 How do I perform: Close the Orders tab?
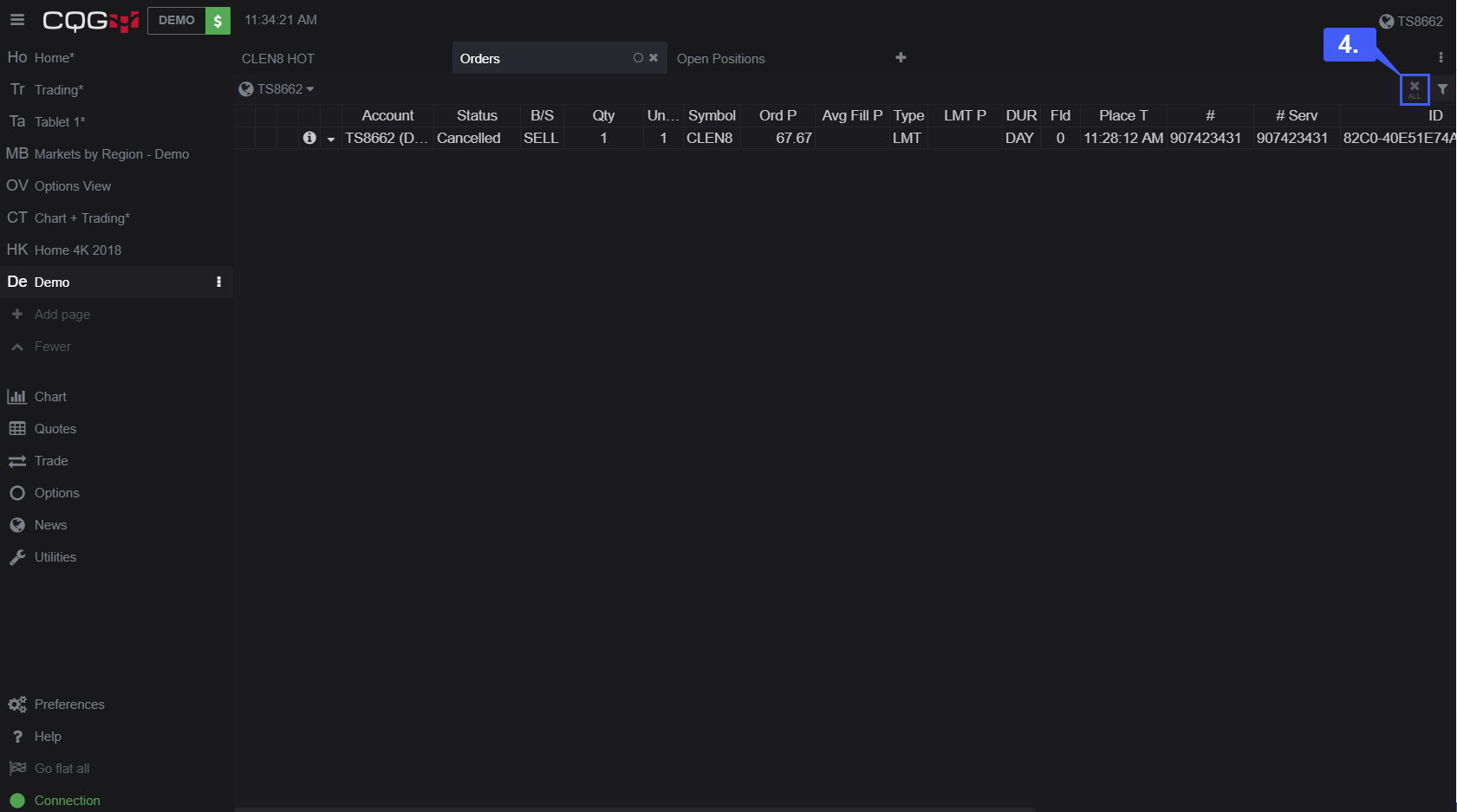tap(654, 58)
